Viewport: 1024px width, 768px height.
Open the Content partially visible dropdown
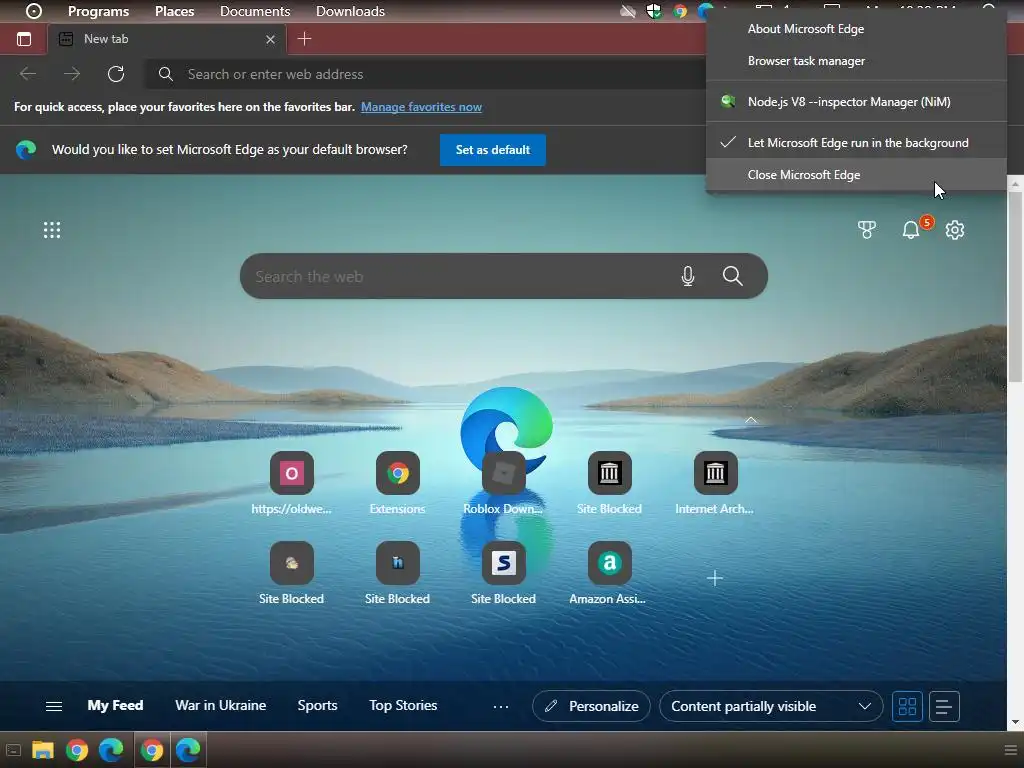[771, 706]
